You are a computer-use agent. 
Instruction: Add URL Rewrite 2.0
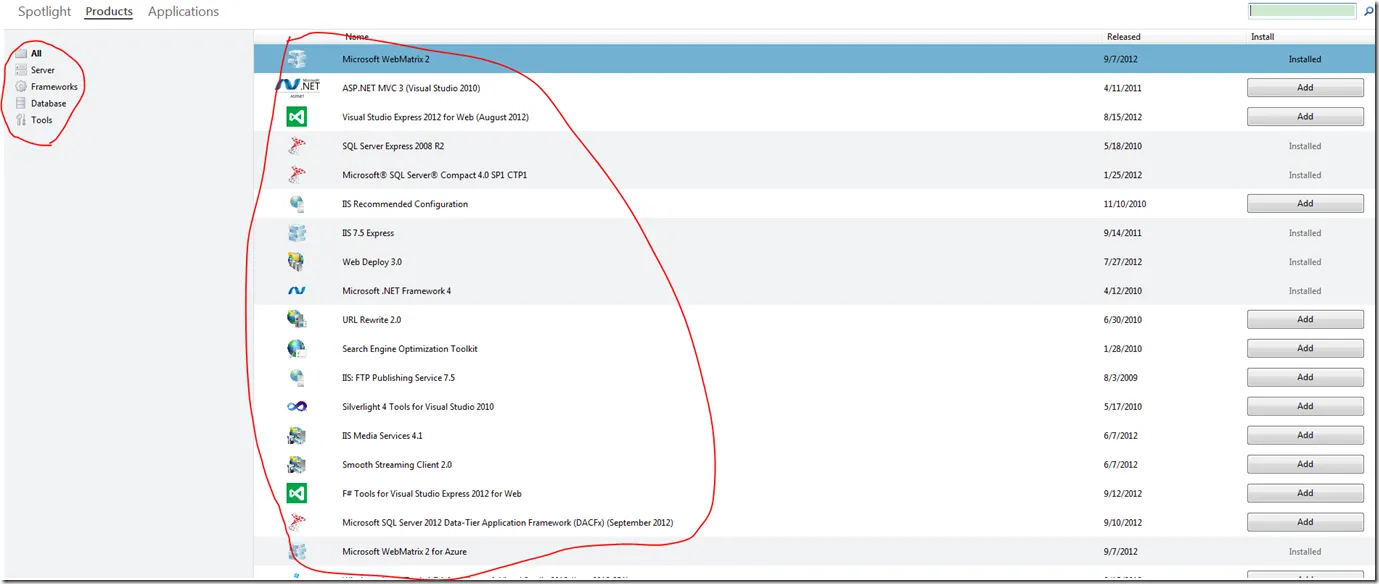tap(1305, 320)
